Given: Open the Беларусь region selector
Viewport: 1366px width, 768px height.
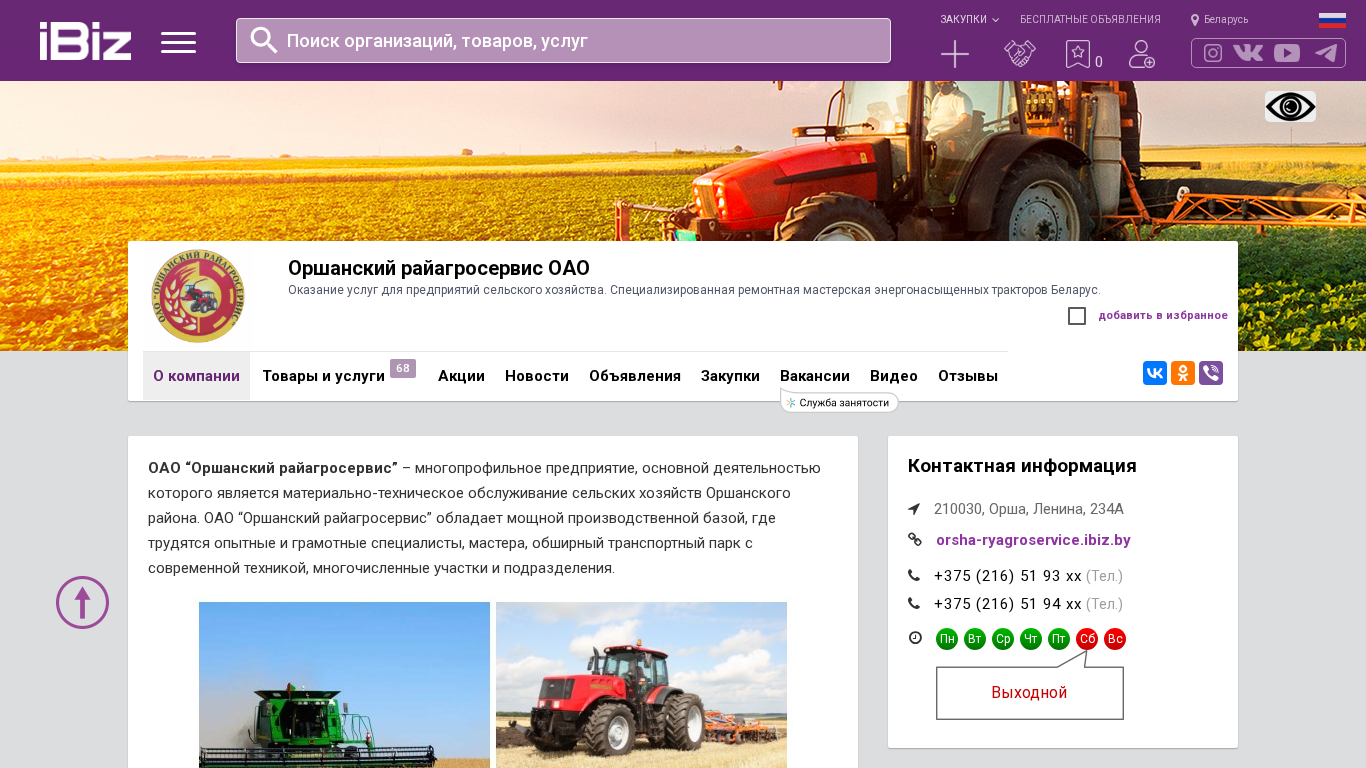Looking at the screenshot, I should 1219,20.
